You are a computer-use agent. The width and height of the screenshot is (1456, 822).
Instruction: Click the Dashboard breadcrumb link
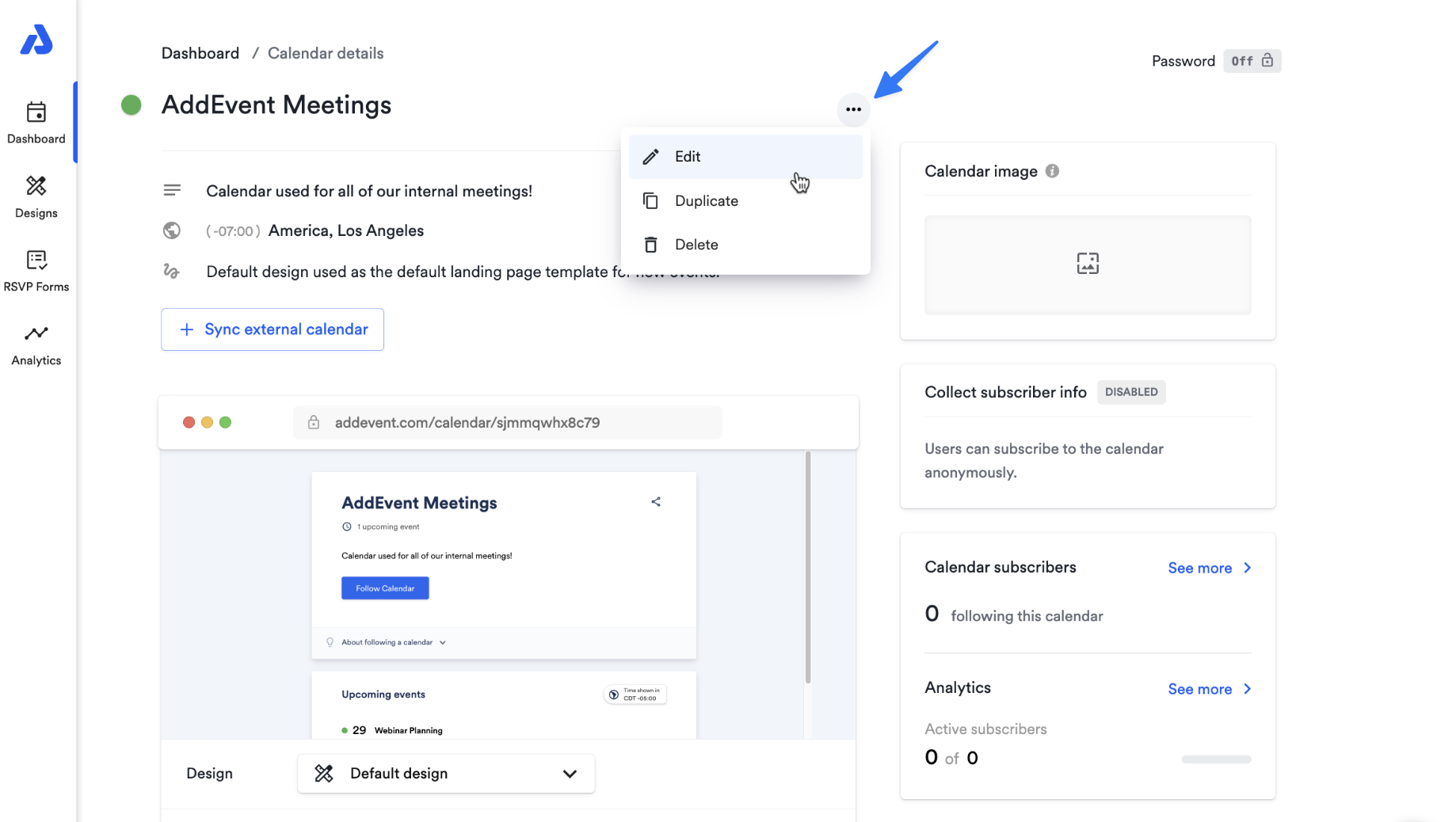tap(200, 53)
